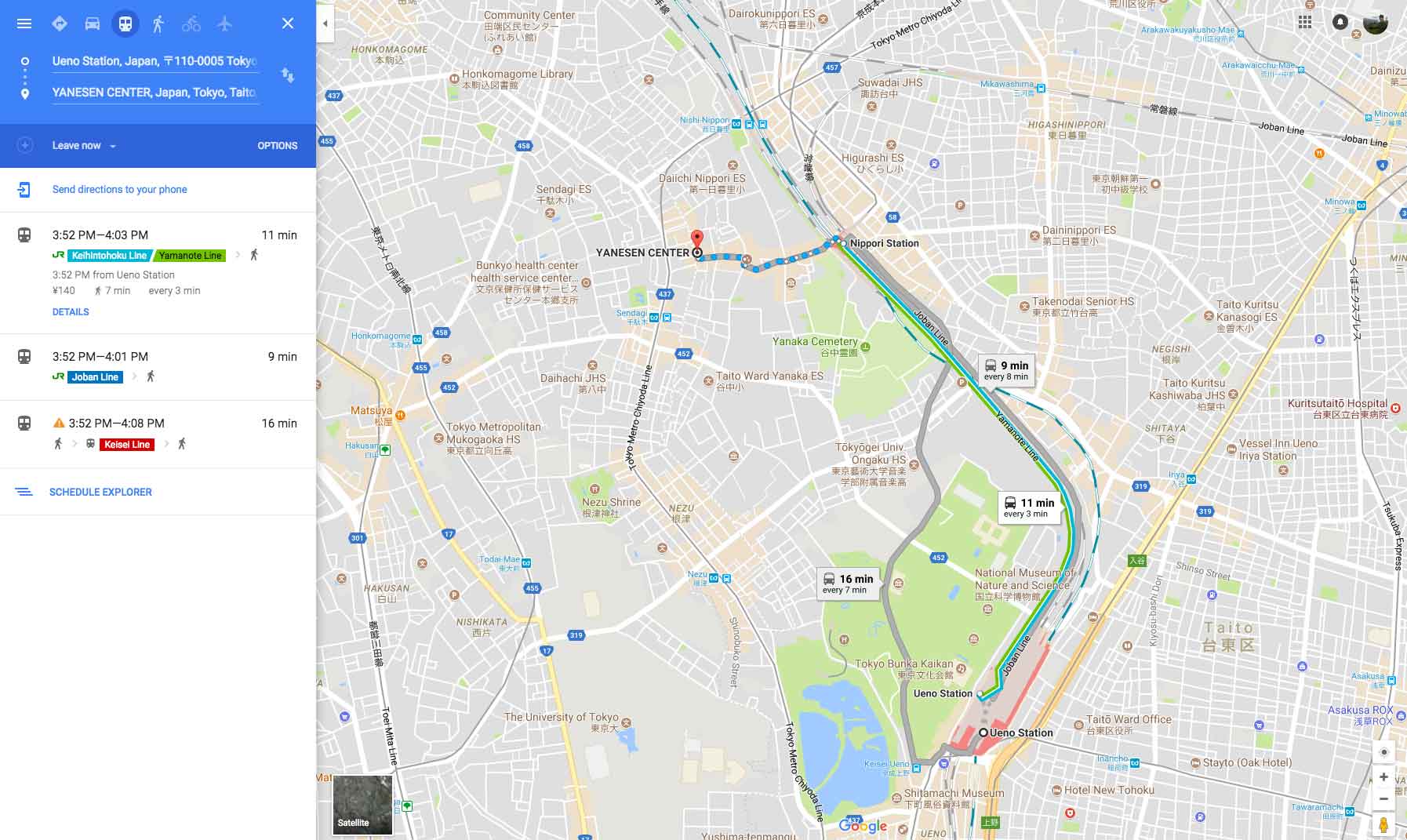Collapse the side panel arrow
The width and height of the screenshot is (1407, 840).
[x=325, y=24]
